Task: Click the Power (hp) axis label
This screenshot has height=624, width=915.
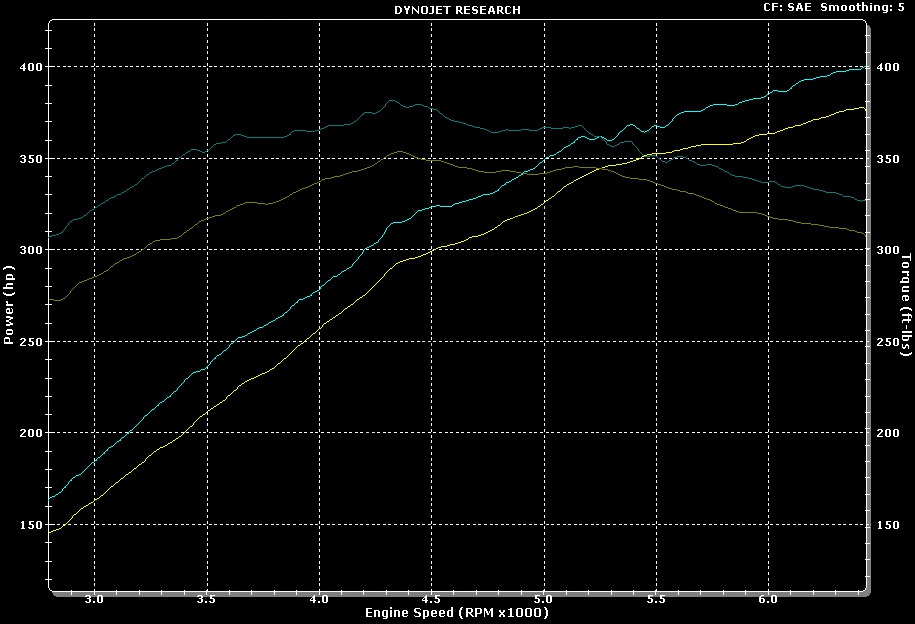Action: tap(9, 305)
